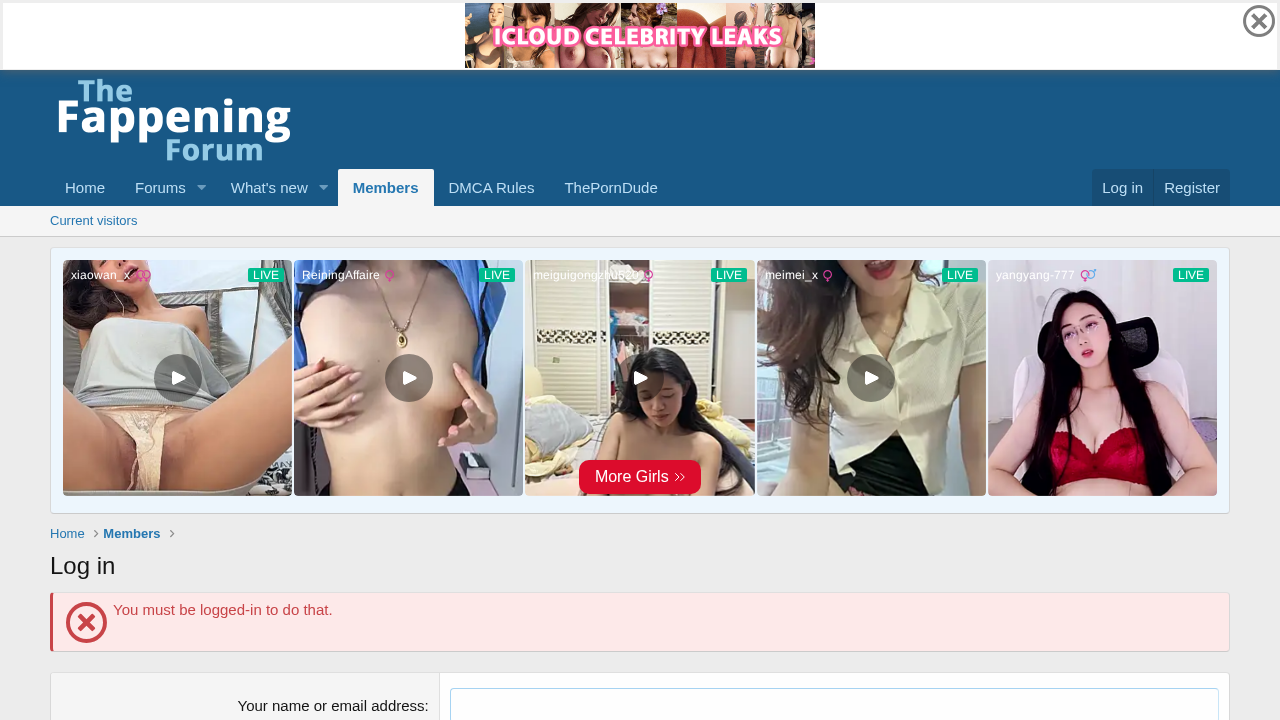1280x720 pixels.
Task: Click the LIVE badge on ReiningAffaire
Action: [x=497, y=275]
